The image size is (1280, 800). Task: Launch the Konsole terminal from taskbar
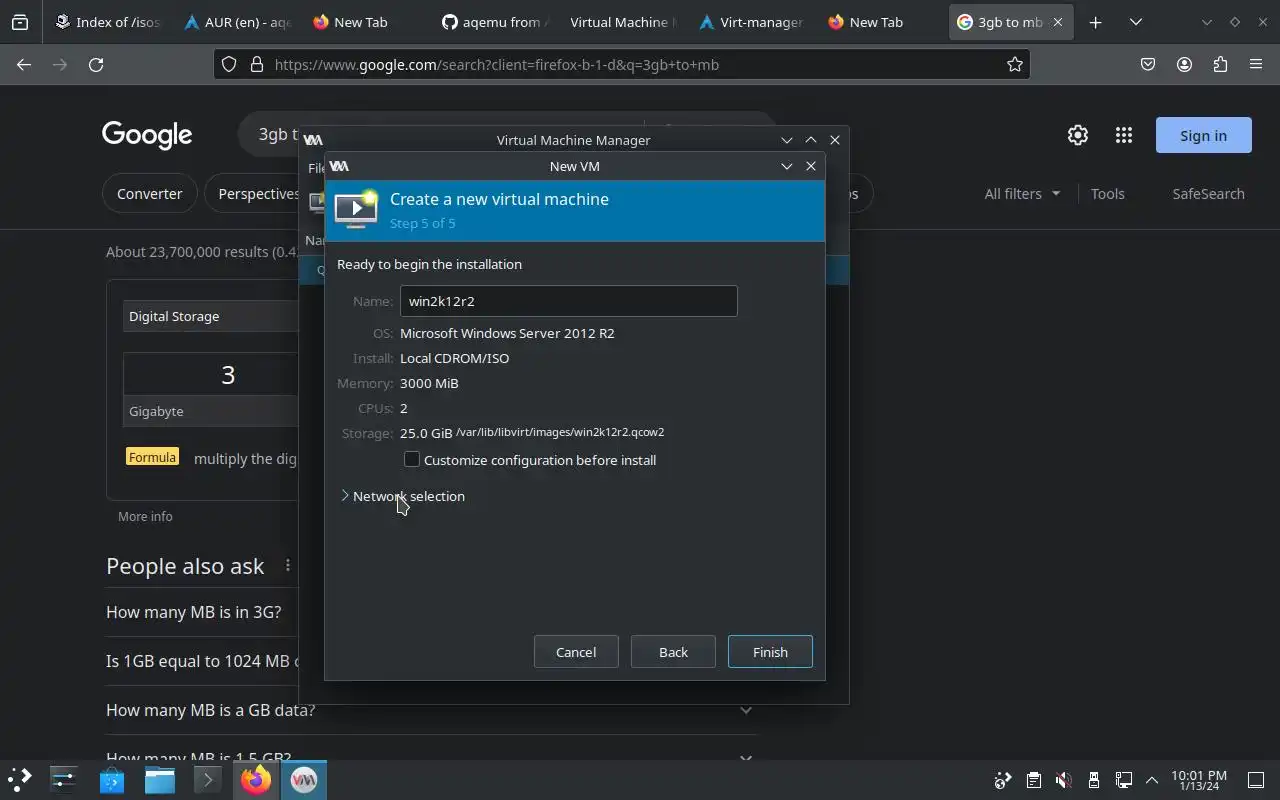[x=208, y=779]
